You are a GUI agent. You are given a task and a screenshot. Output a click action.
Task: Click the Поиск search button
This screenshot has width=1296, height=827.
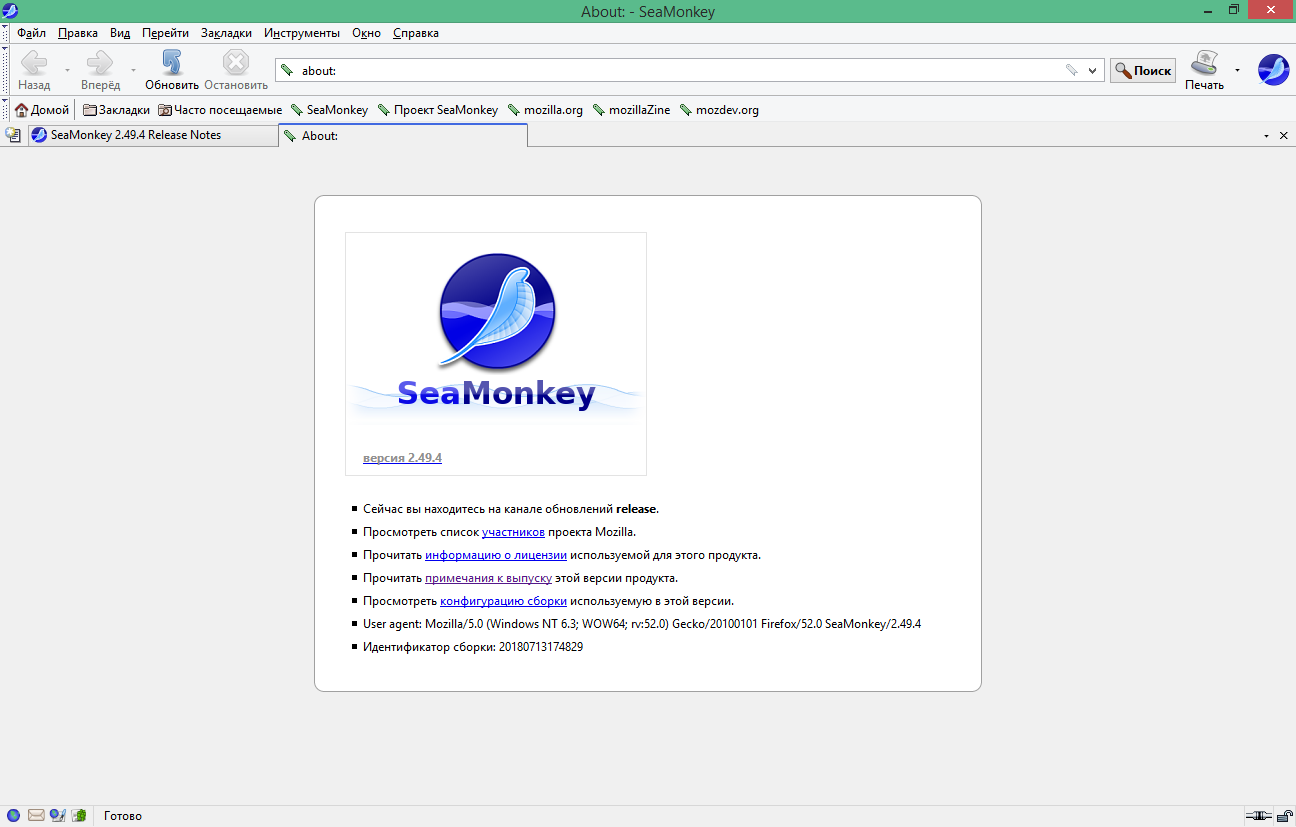[1142, 71]
